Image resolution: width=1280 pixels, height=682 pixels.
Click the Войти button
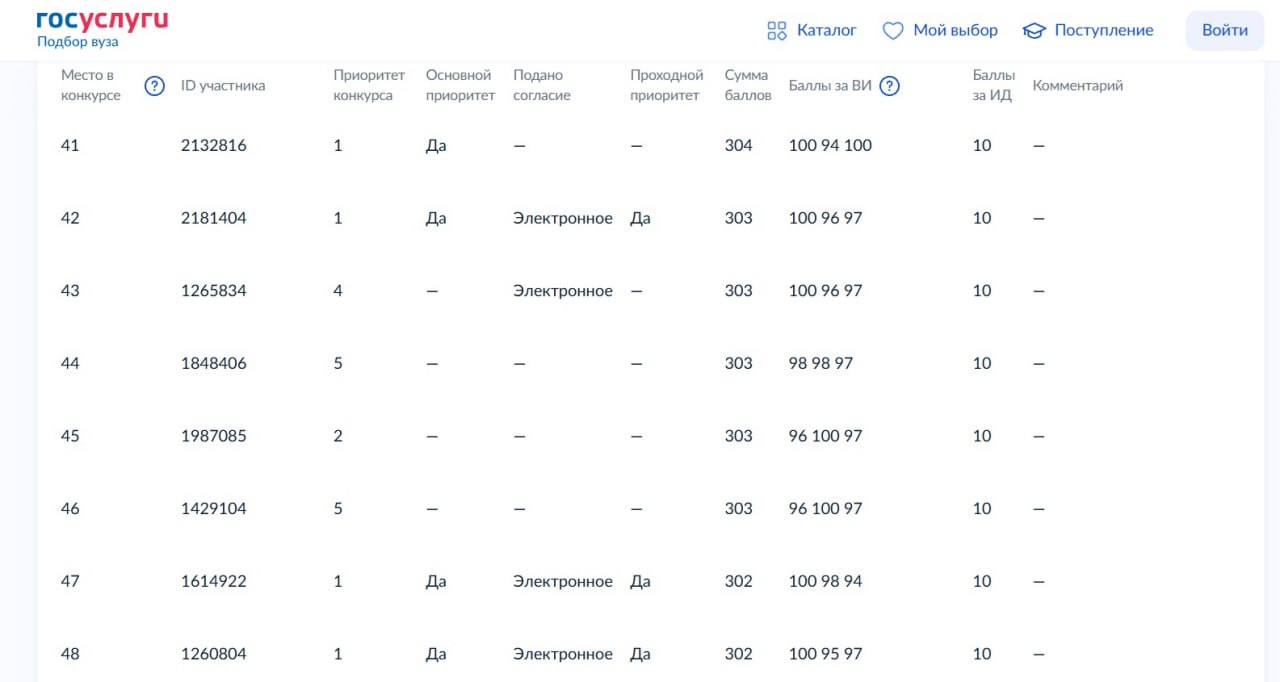1225,30
